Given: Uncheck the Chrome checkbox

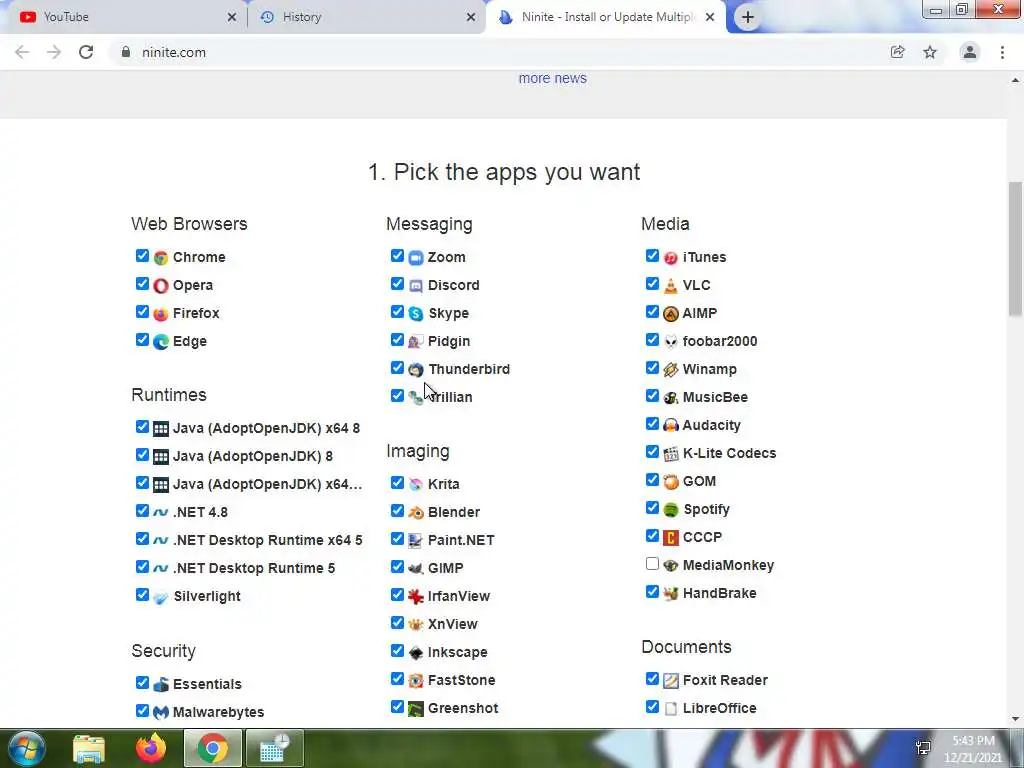Looking at the screenshot, I should click(142, 255).
